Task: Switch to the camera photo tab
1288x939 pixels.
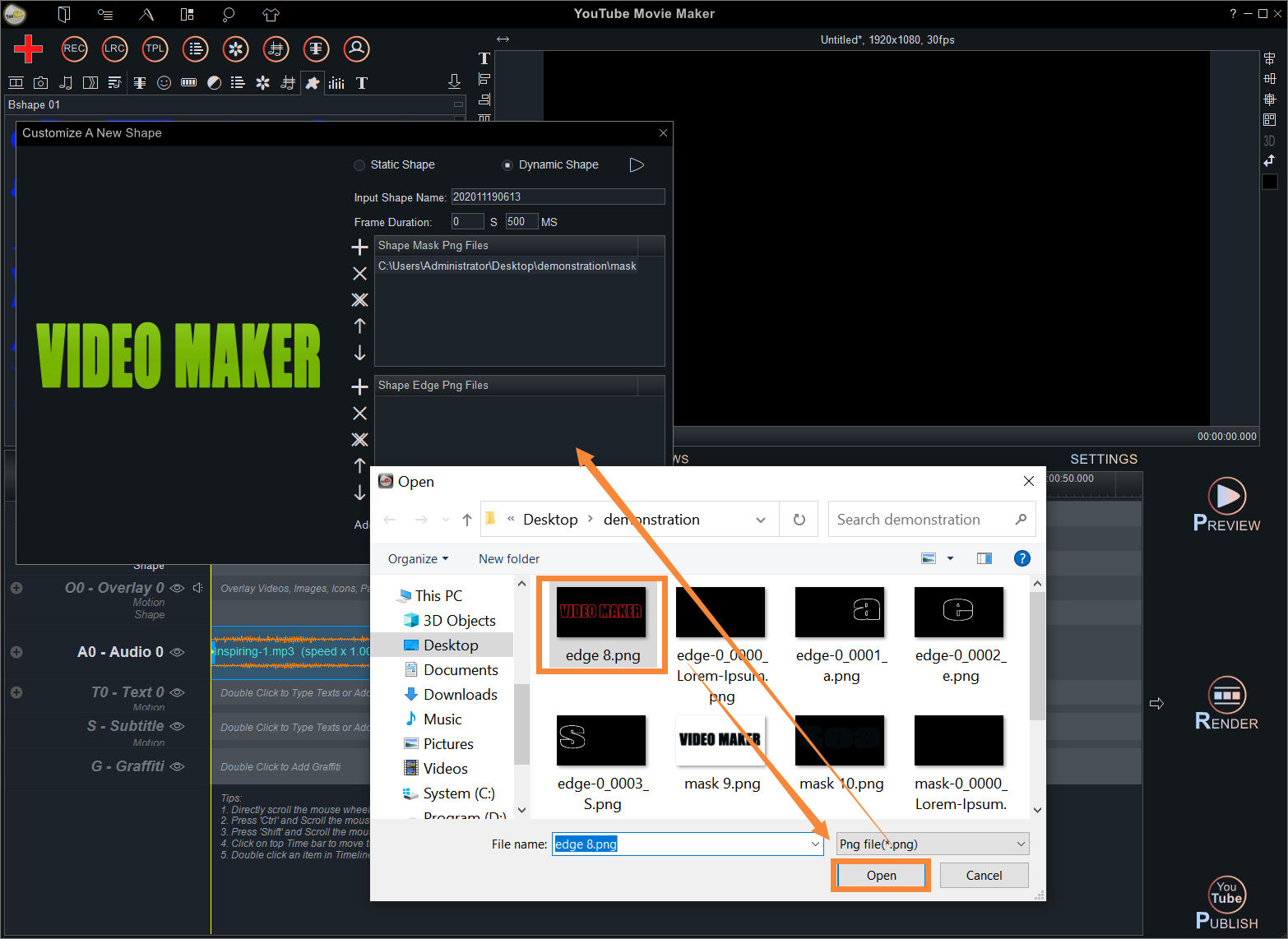Action: pos(41,83)
